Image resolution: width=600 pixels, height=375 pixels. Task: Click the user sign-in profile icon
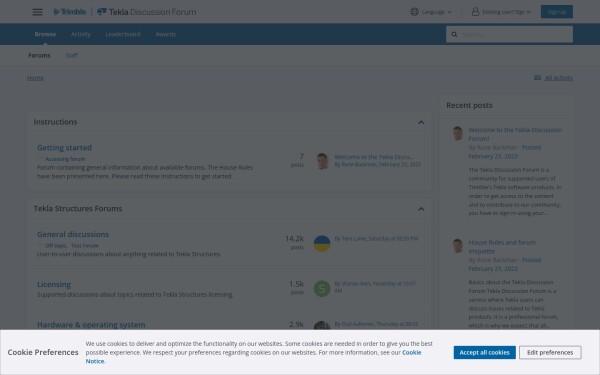pos(475,12)
